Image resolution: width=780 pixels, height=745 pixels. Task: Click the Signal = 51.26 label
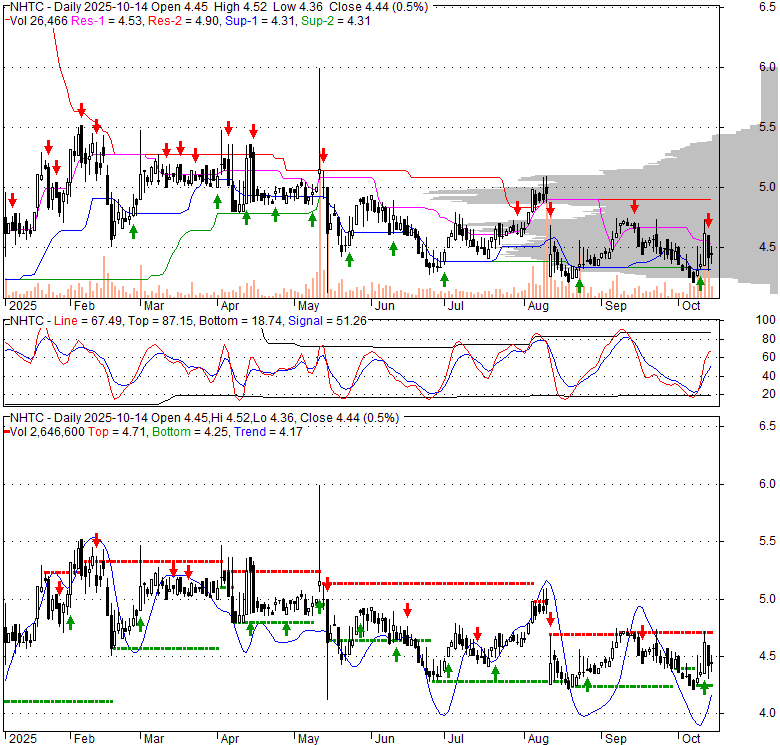[327, 321]
